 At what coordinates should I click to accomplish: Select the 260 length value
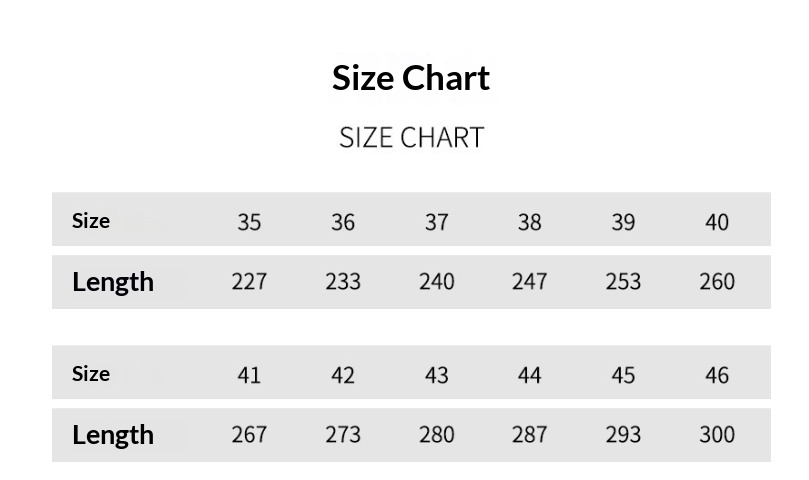click(x=717, y=282)
